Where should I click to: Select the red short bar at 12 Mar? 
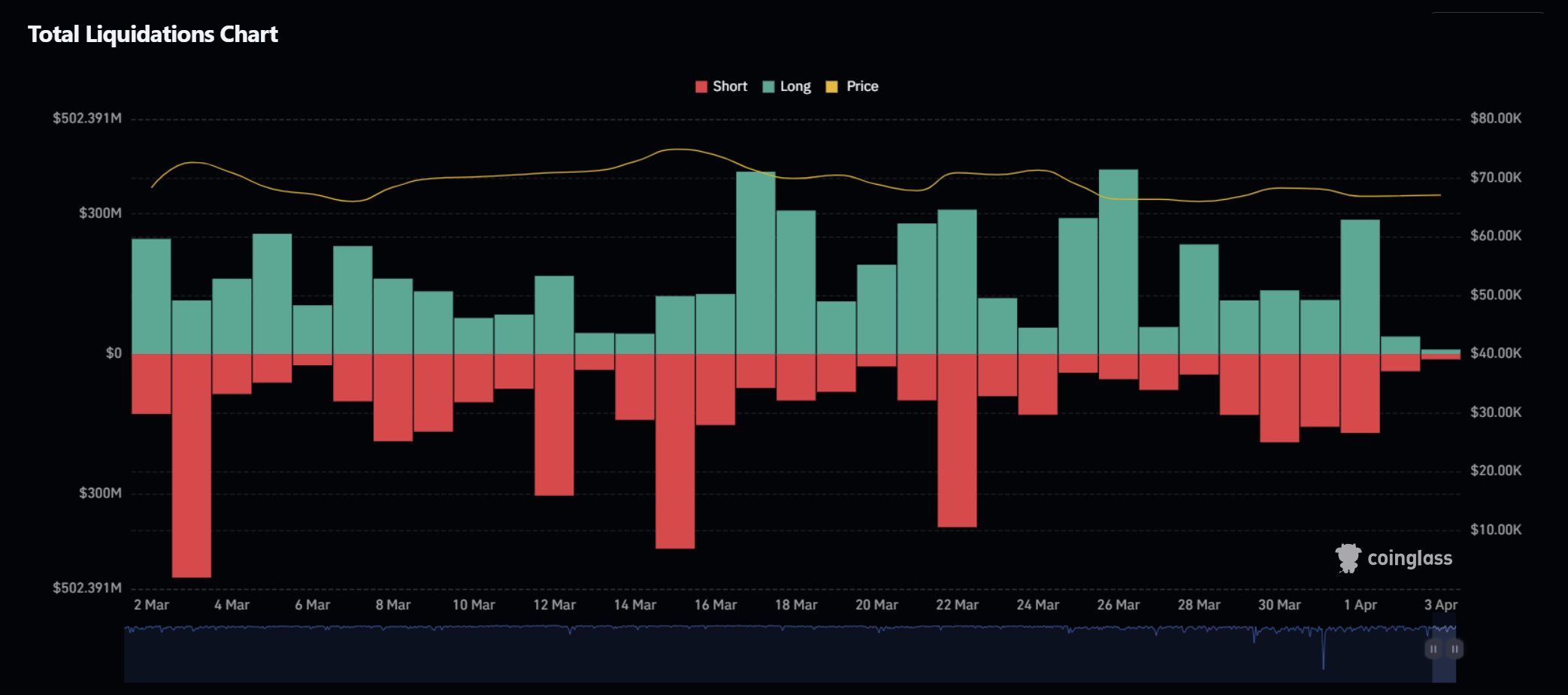pos(554,425)
